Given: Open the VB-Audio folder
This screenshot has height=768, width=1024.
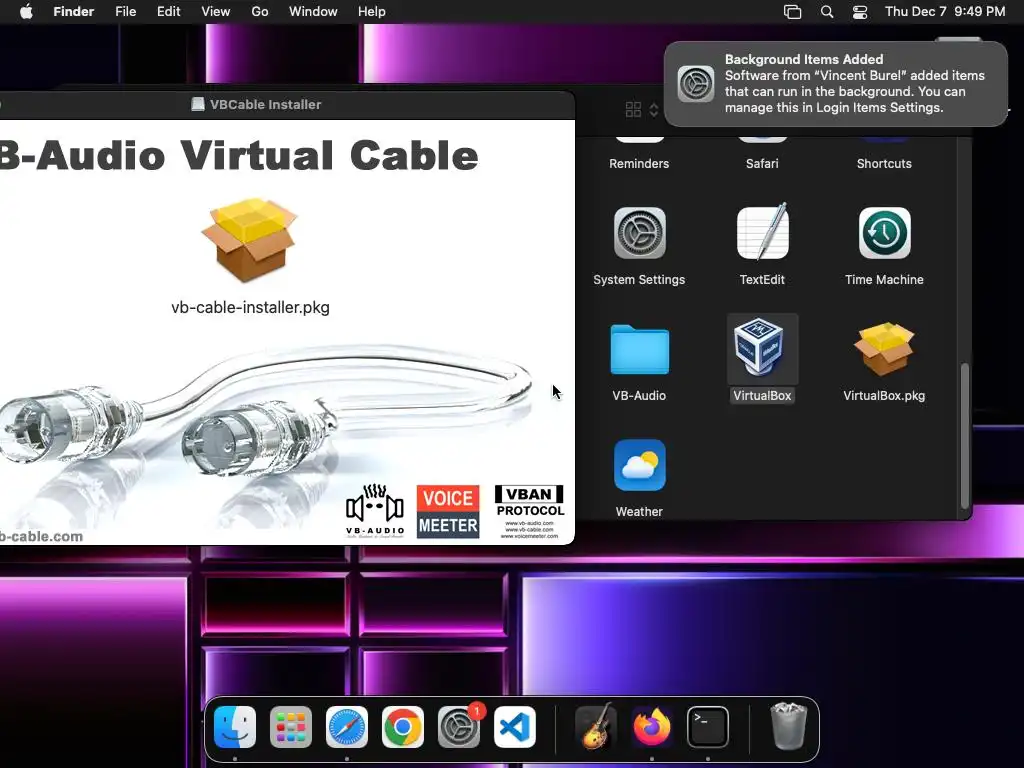Looking at the screenshot, I should coord(639,349).
